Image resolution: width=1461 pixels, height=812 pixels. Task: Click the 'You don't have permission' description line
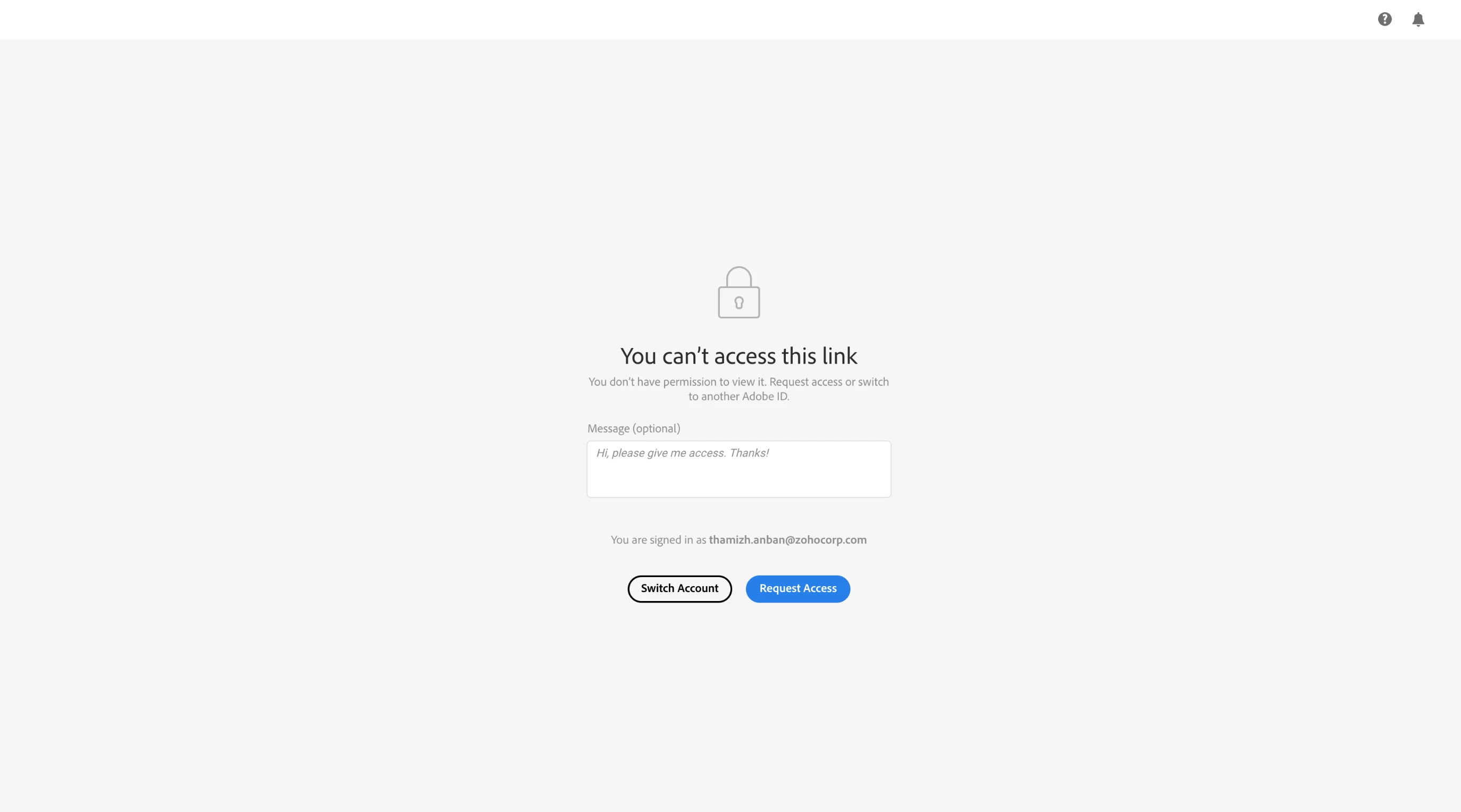(738, 382)
